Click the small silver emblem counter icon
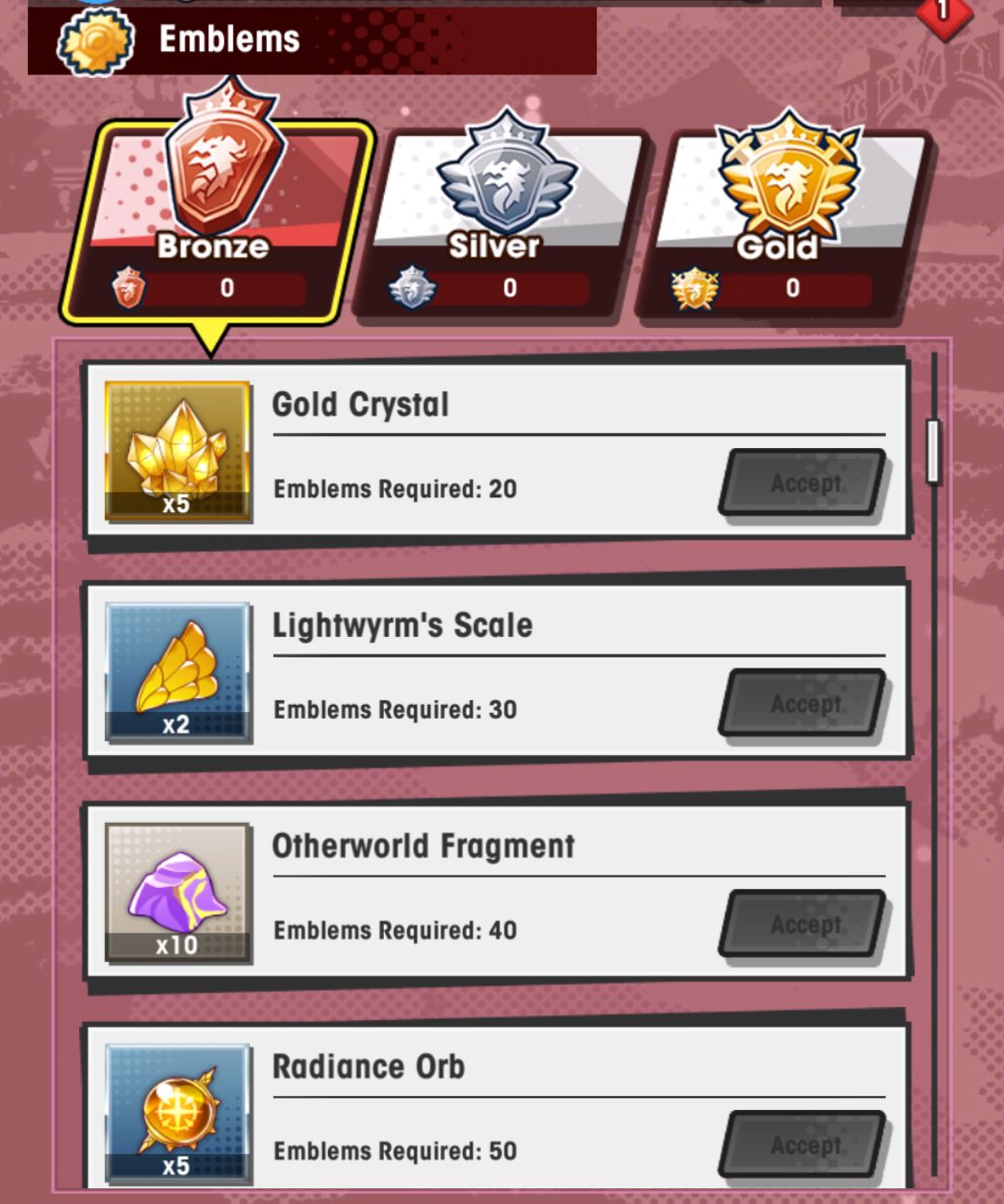1004x1204 pixels. pos(412,287)
